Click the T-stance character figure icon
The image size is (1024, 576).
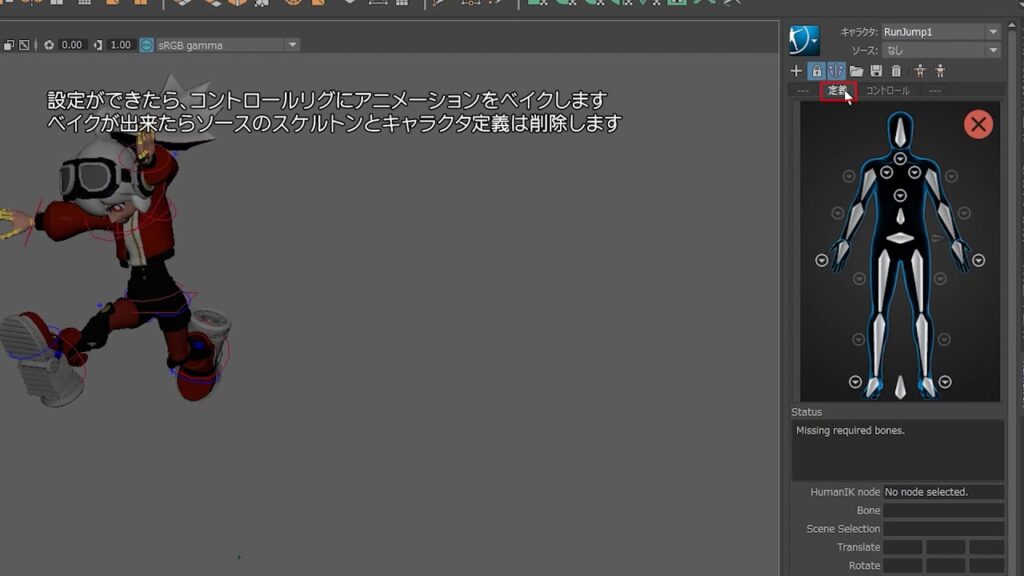tap(920, 71)
